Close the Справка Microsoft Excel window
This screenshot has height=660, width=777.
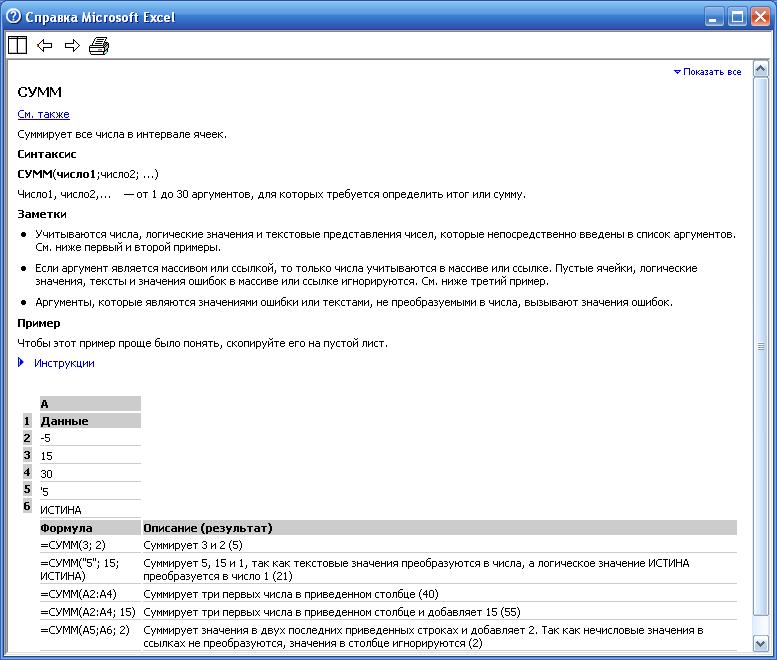pyautogui.click(x=760, y=17)
